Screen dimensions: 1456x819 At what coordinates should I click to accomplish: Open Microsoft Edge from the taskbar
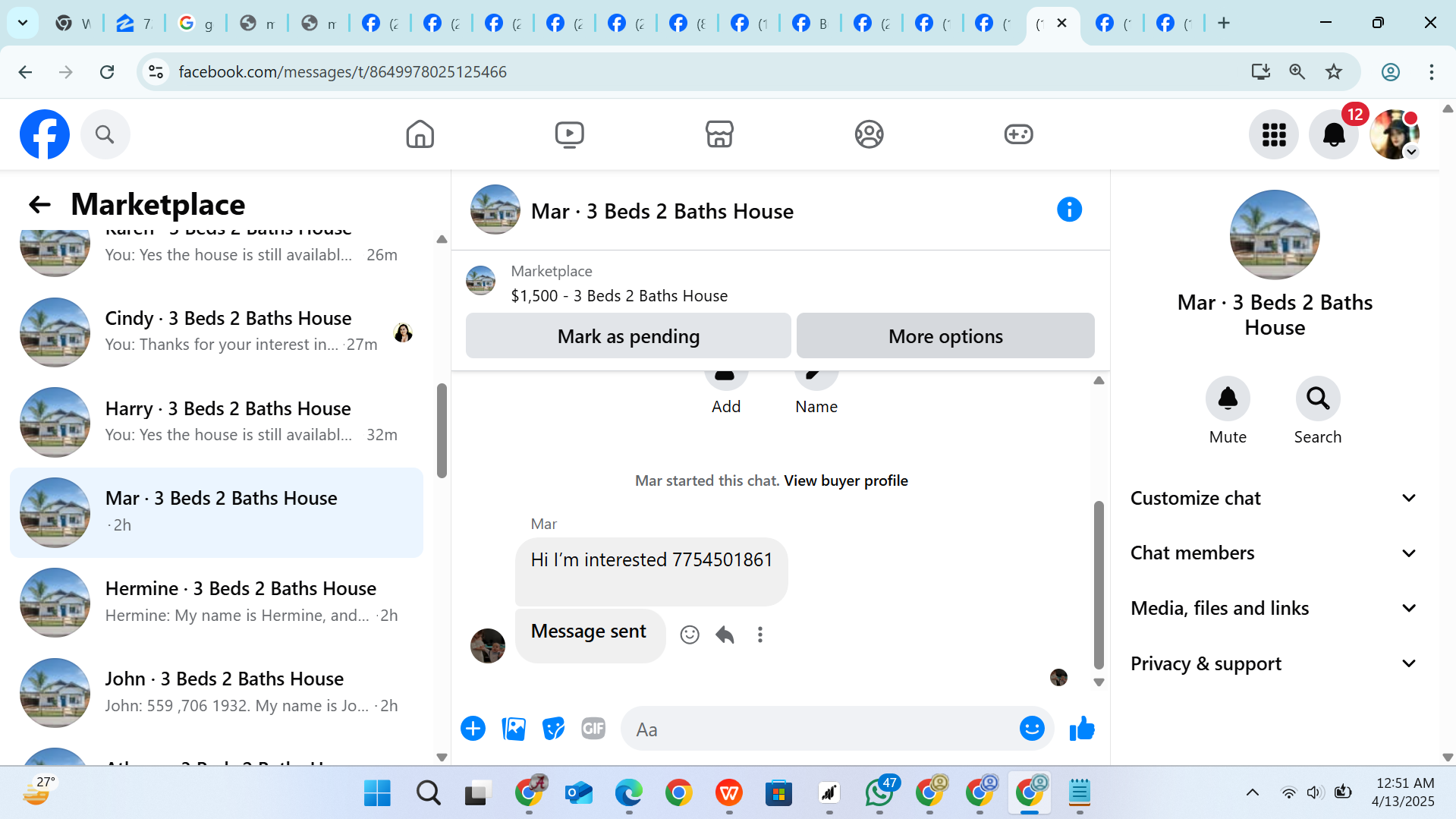pyautogui.click(x=628, y=793)
